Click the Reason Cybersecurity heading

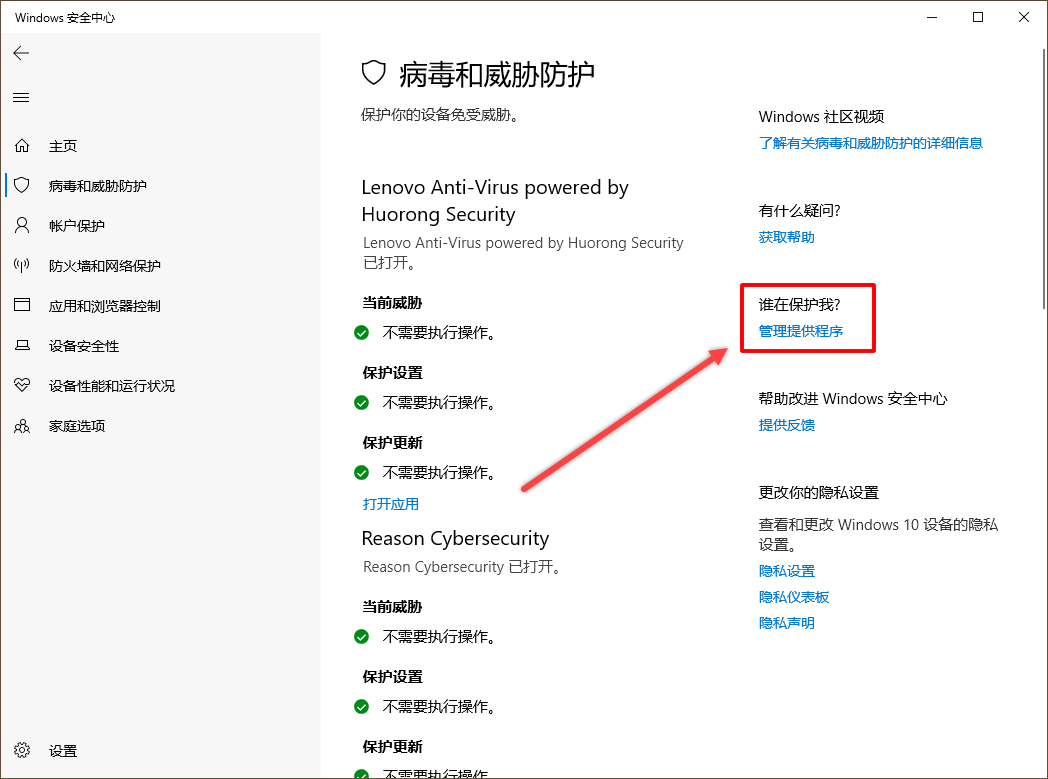coord(455,538)
